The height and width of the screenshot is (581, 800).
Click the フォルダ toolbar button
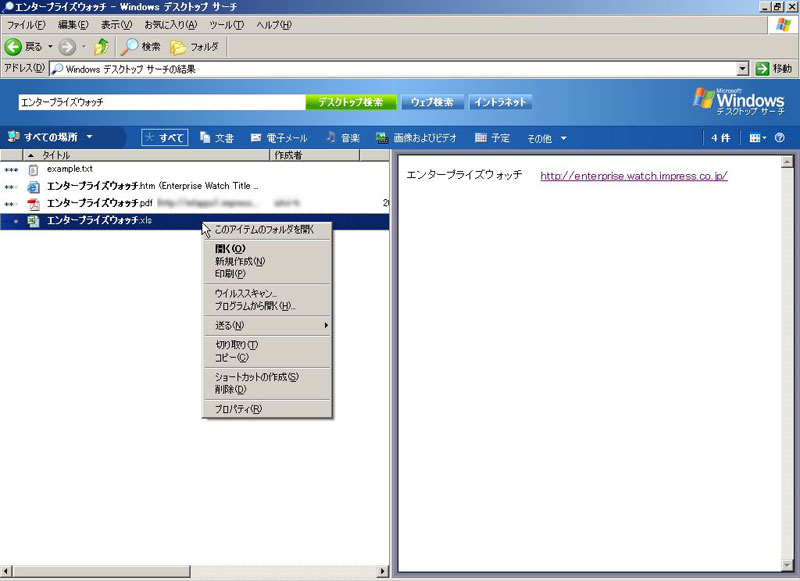click(194, 47)
